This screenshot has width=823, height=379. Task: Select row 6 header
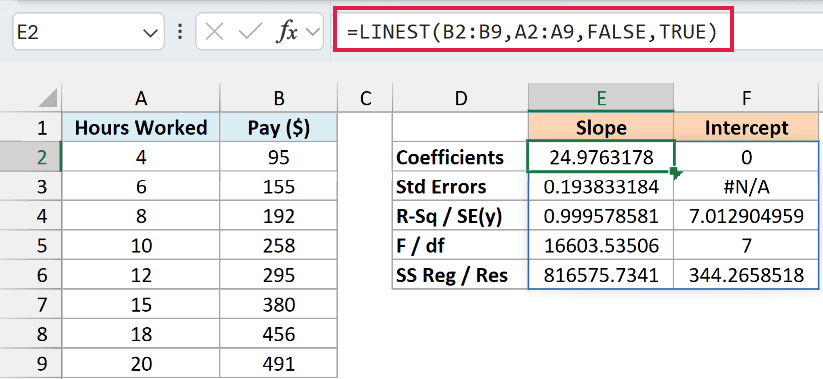(30, 275)
